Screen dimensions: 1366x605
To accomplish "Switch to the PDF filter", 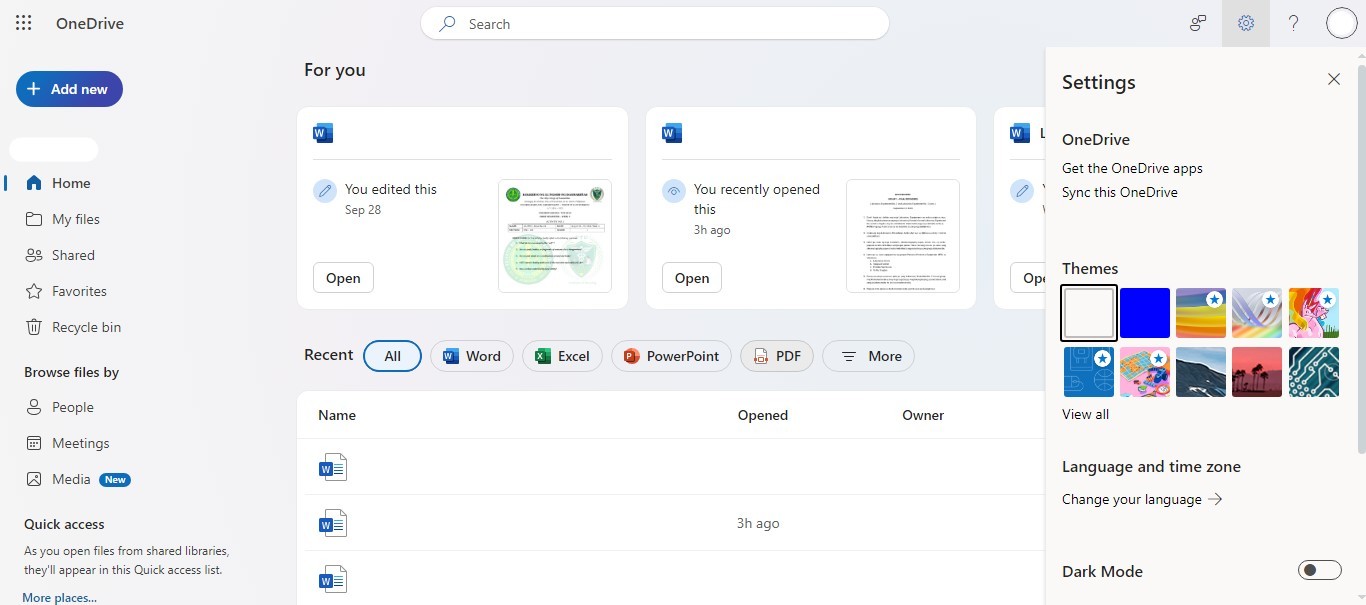I will pos(776,355).
